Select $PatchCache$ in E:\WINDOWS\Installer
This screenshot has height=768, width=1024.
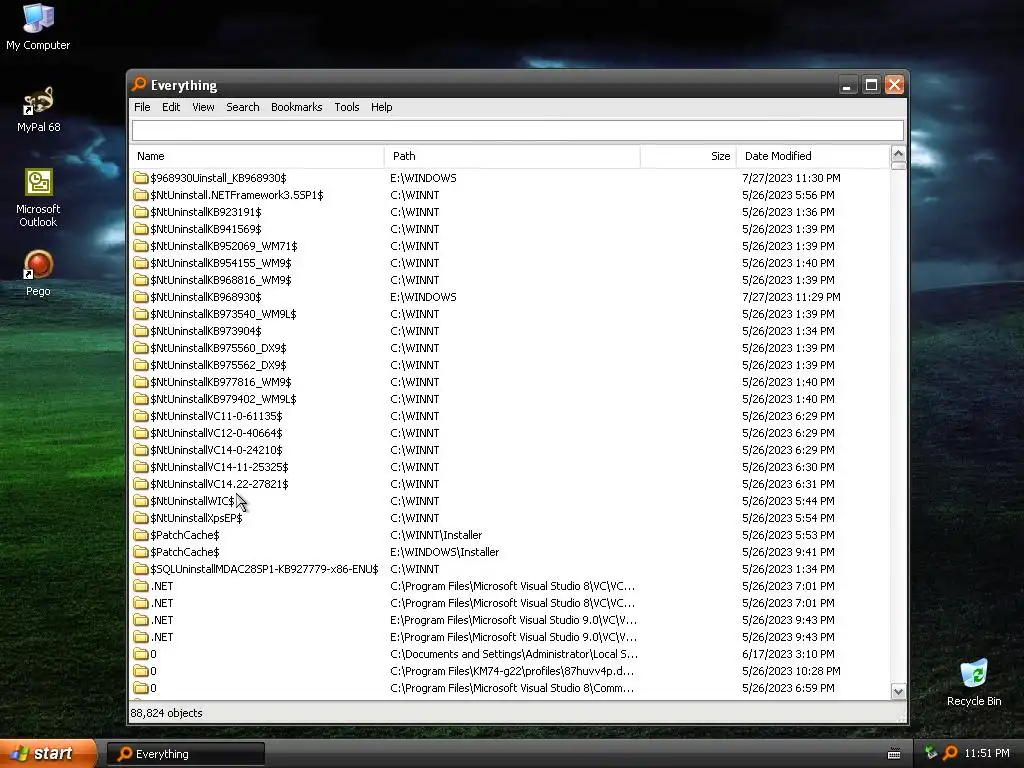click(185, 552)
